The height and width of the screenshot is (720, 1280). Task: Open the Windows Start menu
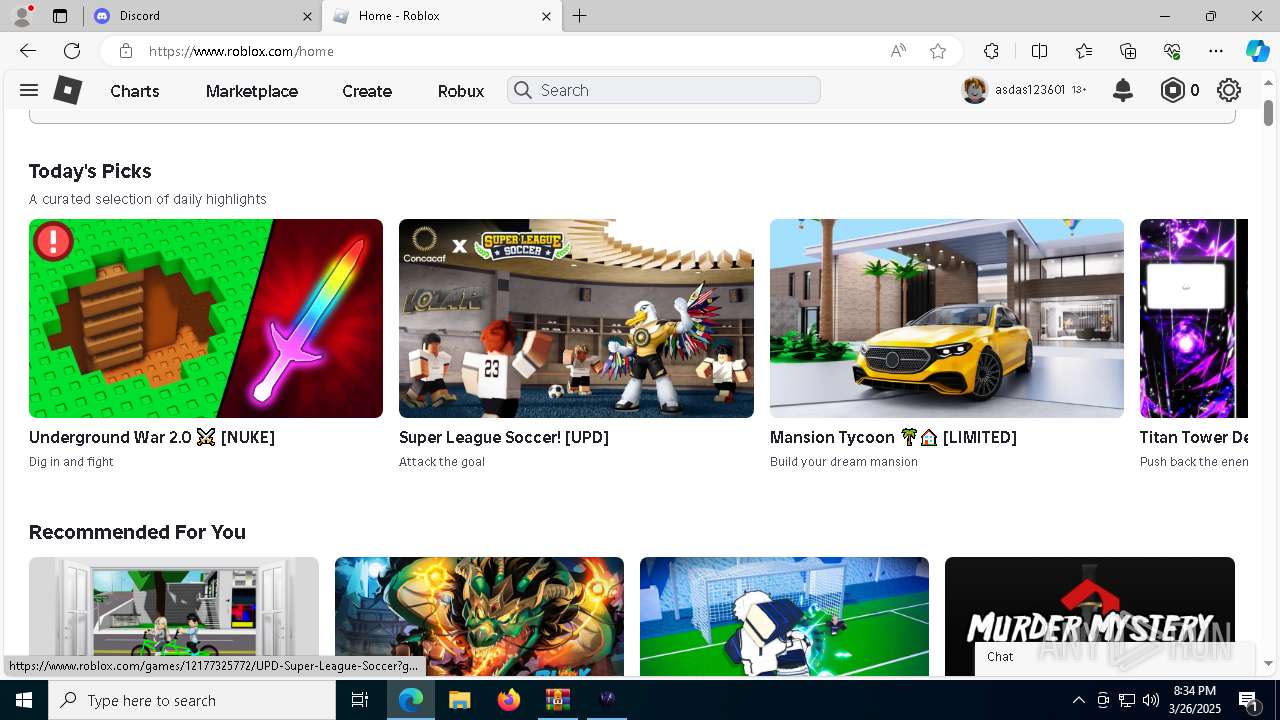pyautogui.click(x=24, y=700)
